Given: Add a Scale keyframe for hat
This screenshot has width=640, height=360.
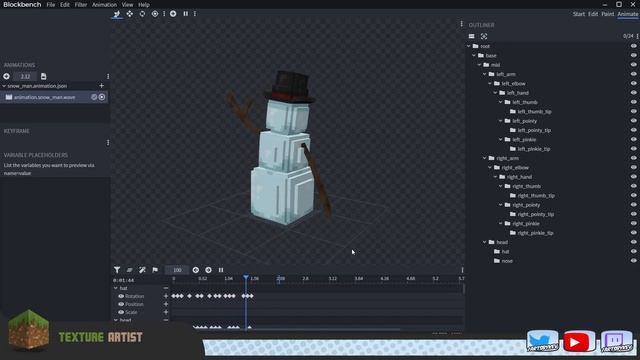Looking at the screenshot, I should pyautogui.click(x=166, y=312).
